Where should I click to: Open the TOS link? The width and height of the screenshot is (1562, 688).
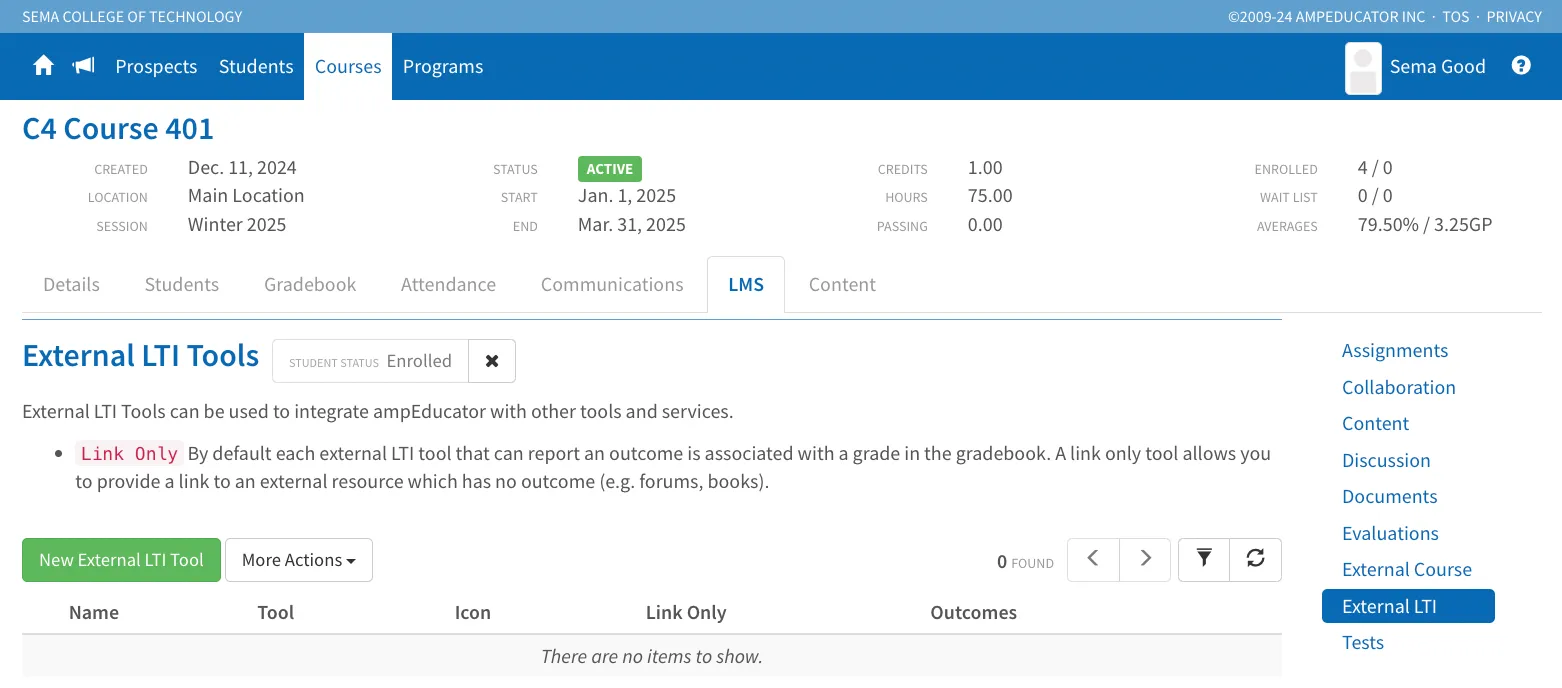click(1456, 16)
